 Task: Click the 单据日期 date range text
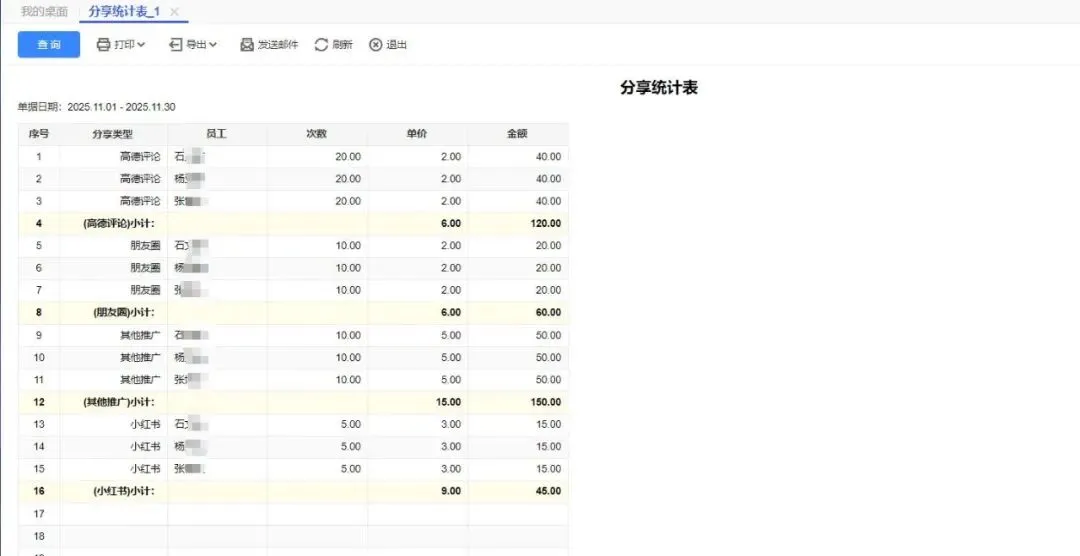97,107
